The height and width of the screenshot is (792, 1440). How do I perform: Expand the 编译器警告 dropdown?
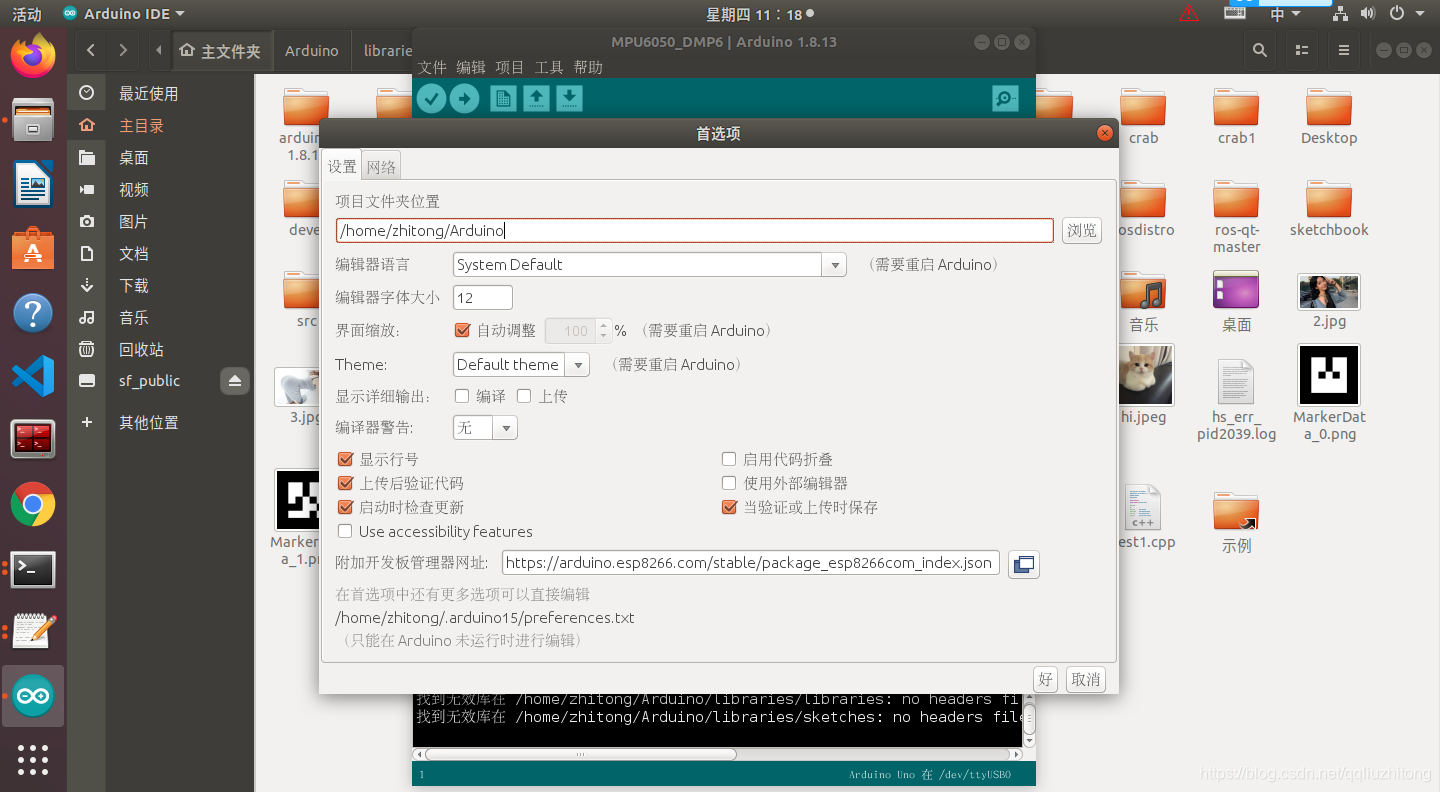tap(506, 427)
